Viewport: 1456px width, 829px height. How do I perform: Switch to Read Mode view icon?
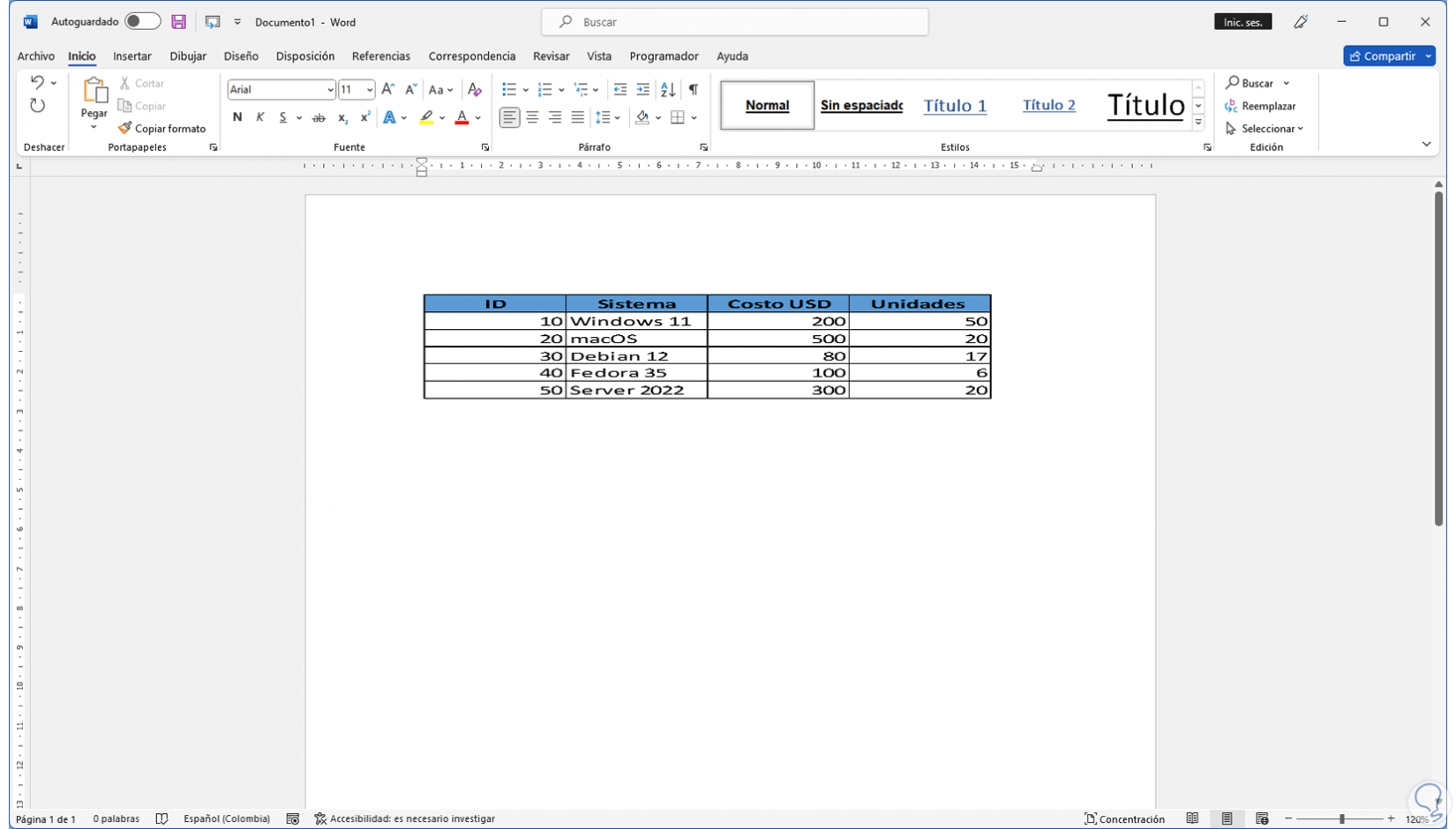1192,818
